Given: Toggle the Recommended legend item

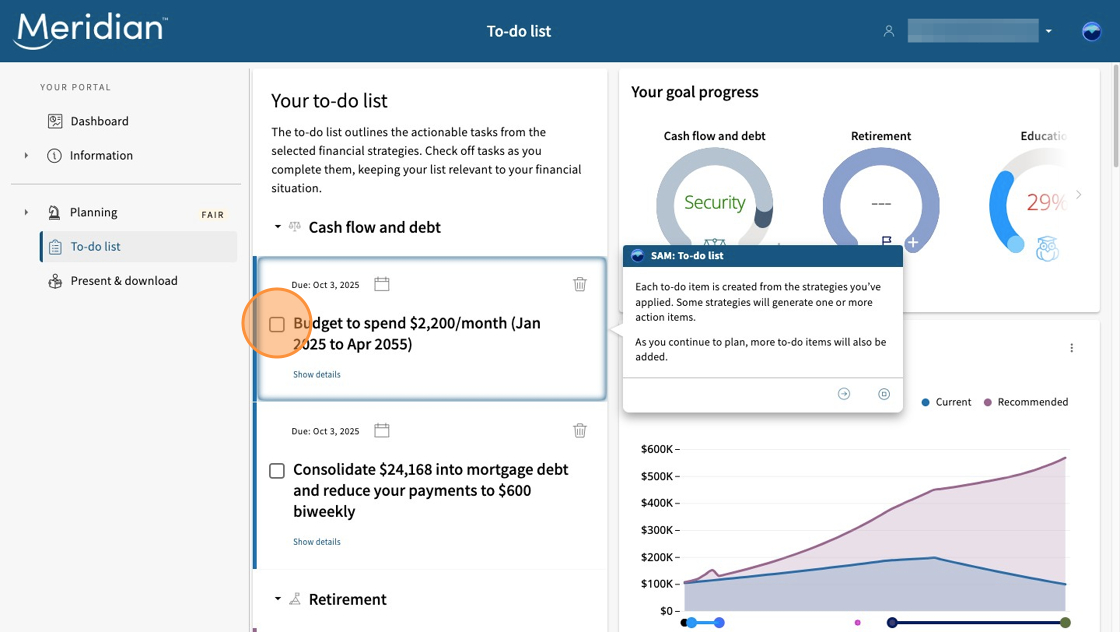Looking at the screenshot, I should [x=1026, y=402].
